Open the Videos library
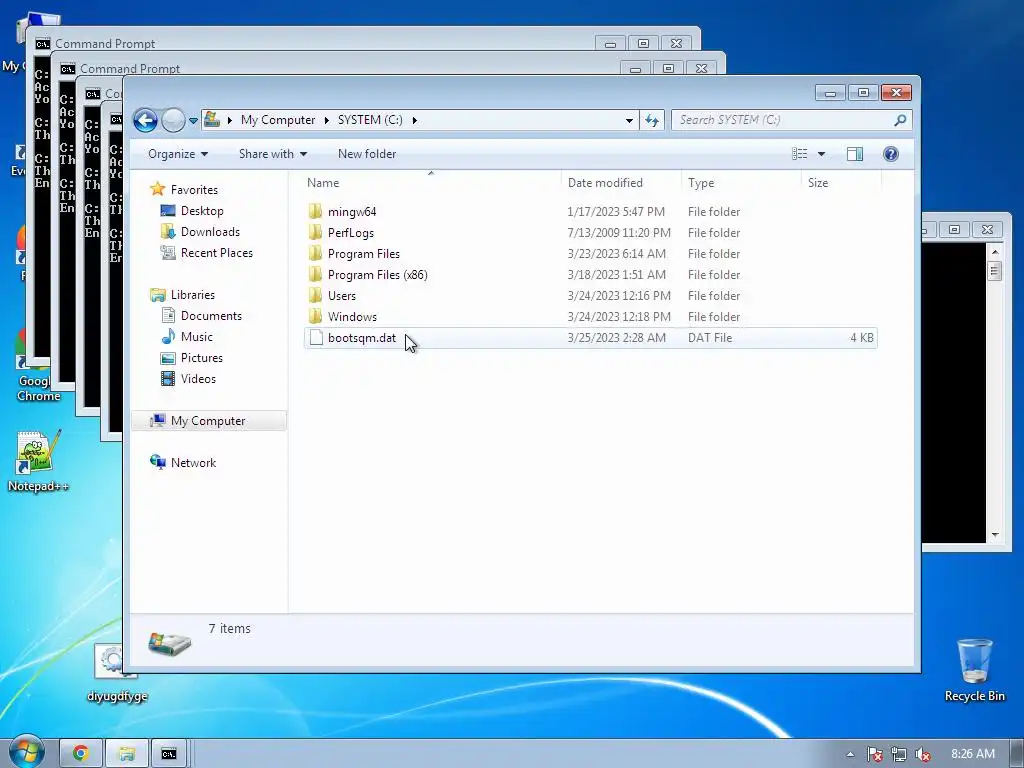The image size is (1024, 768). click(x=198, y=379)
